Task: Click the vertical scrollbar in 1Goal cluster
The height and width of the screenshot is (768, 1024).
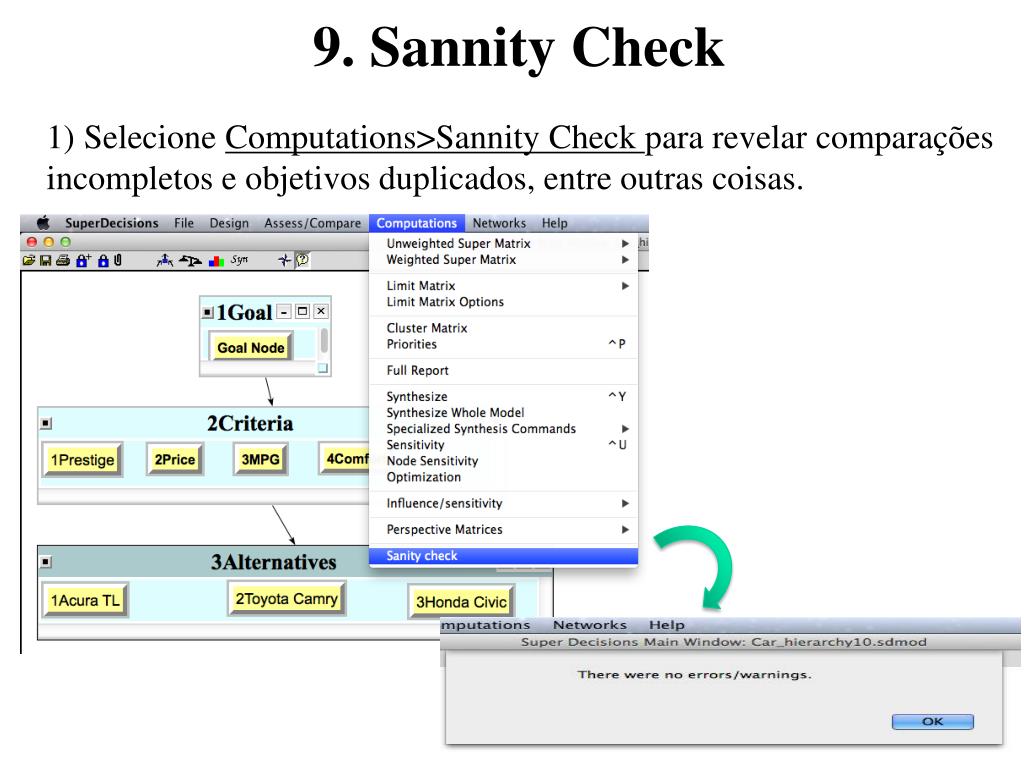Action: [x=324, y=342]
